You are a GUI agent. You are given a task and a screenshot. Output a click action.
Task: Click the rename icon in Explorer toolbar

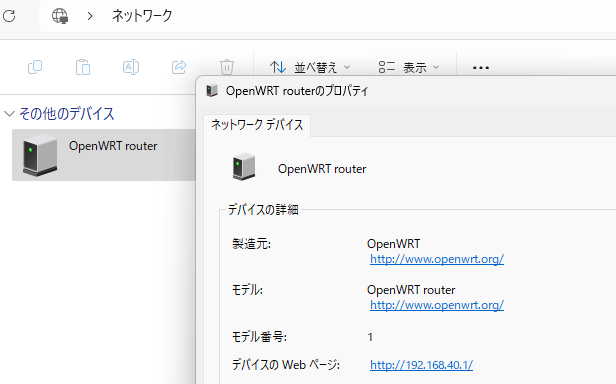131,67
